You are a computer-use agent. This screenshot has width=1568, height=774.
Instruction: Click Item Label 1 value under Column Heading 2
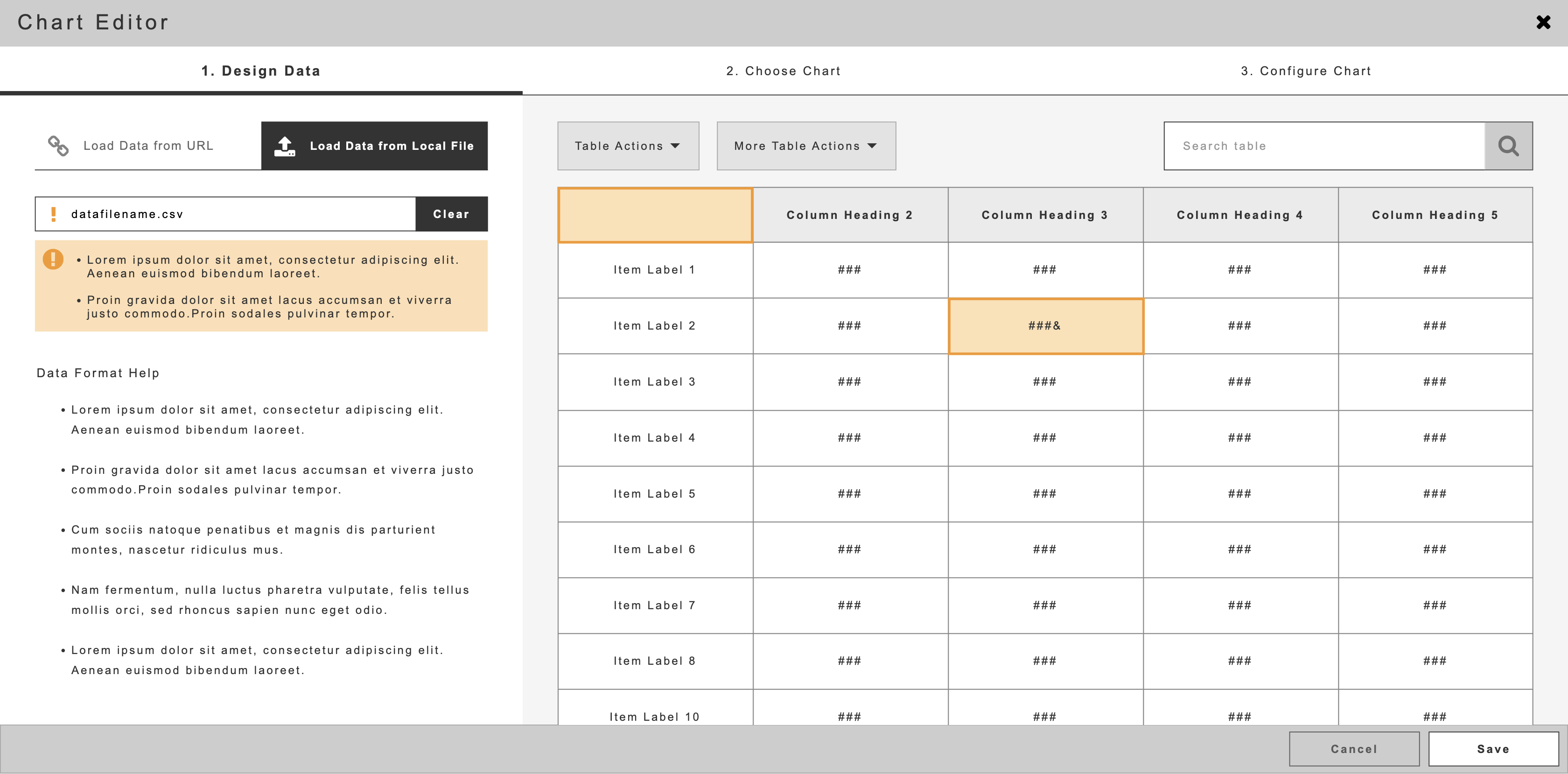(850, 270)
